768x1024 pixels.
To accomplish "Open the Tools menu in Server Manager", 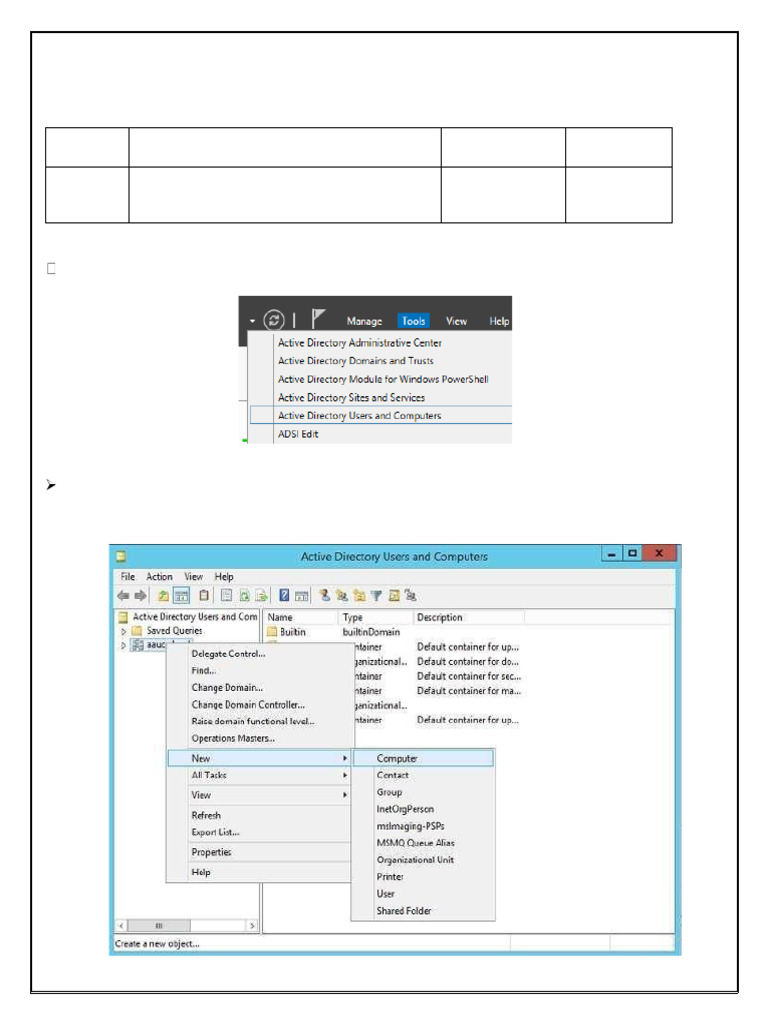I will click(413, 321).
